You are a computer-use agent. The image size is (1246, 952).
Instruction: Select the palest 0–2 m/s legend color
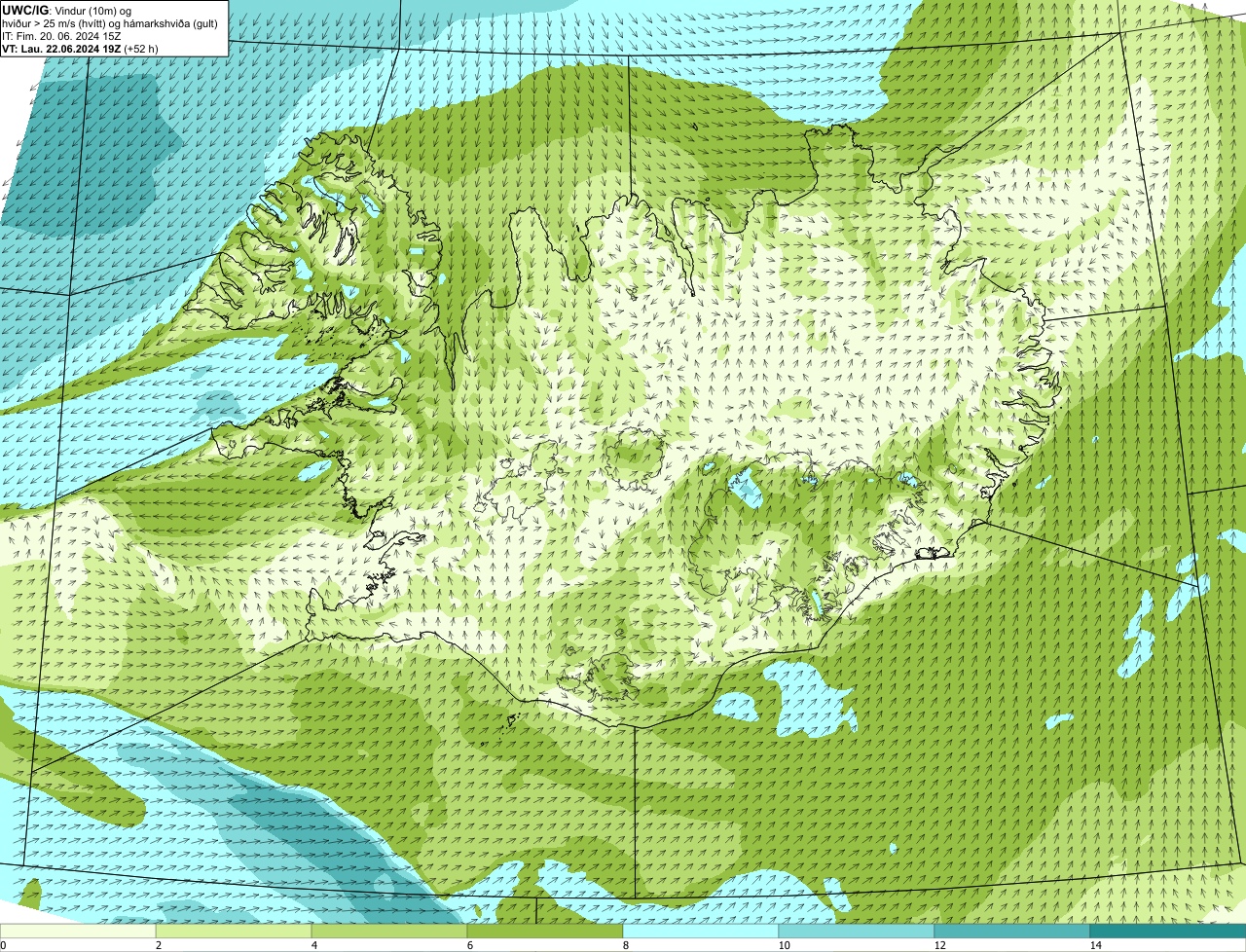[78, 931]
